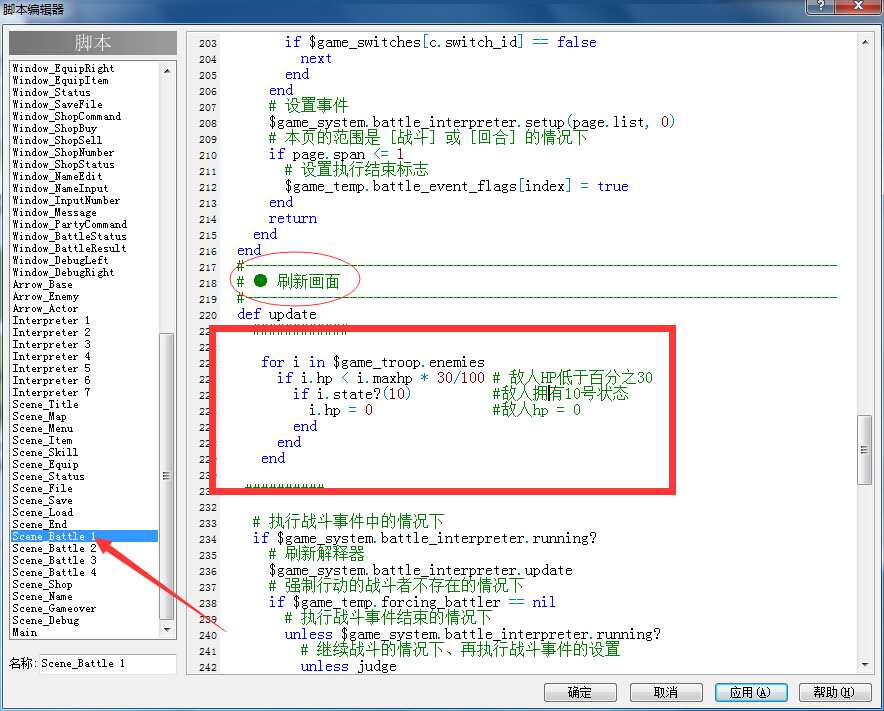The width and height of the screenshot is (884, 711).
Task: Select the Window_EquipRight script
Action: click(85, 68)
